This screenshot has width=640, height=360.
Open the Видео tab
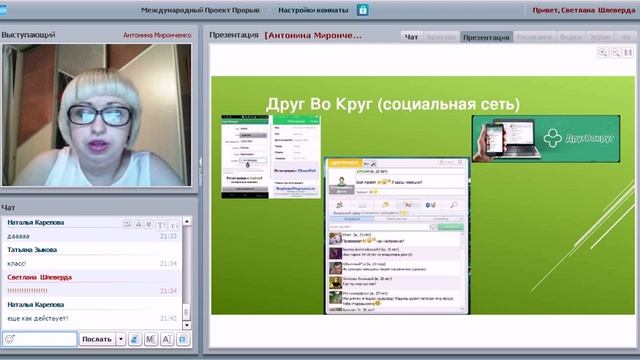571,37
